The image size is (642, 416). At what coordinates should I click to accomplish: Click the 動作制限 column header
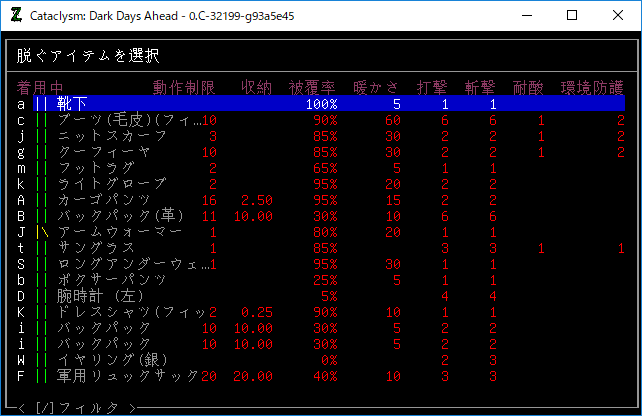184,88
